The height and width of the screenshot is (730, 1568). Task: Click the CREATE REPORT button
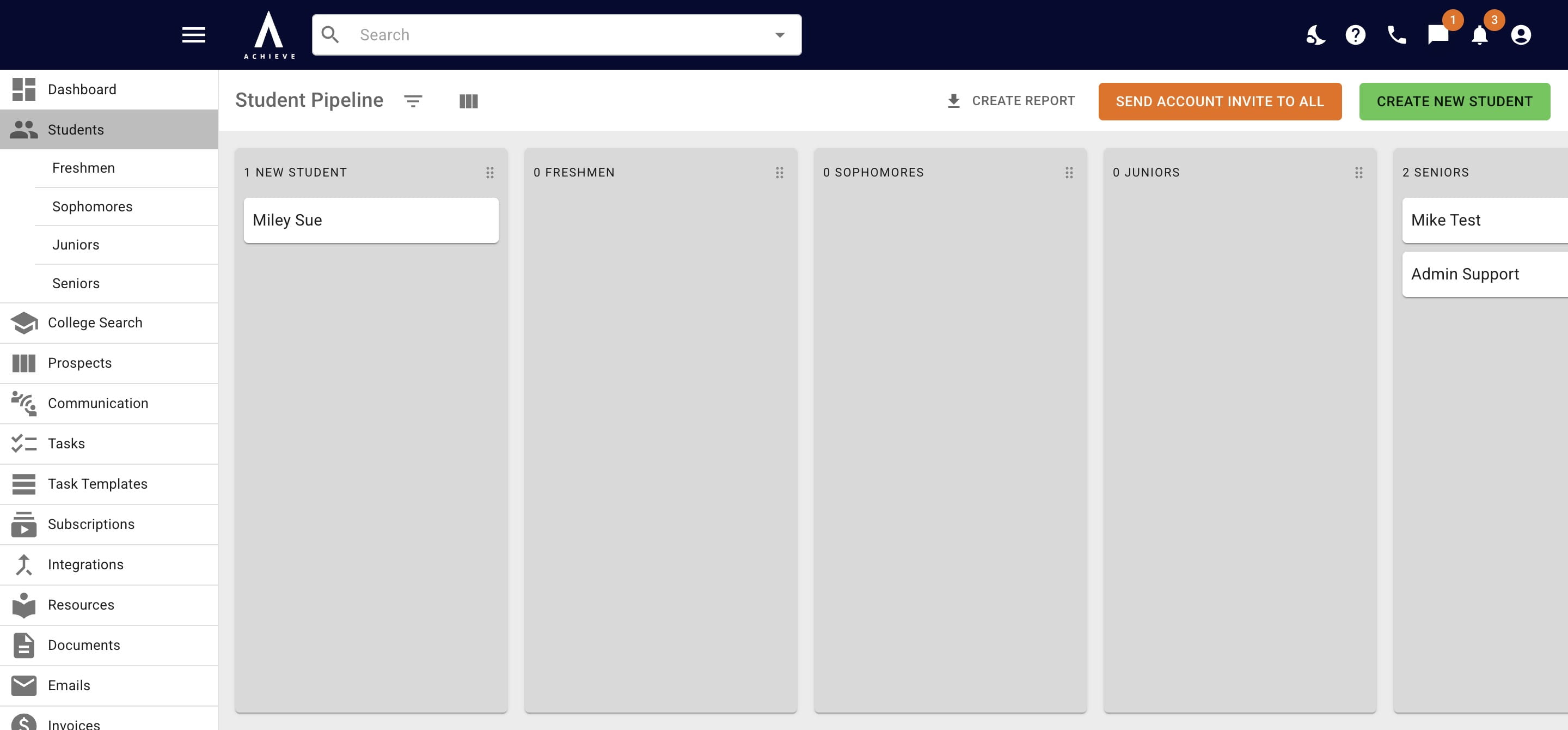tap(1011, 101)
